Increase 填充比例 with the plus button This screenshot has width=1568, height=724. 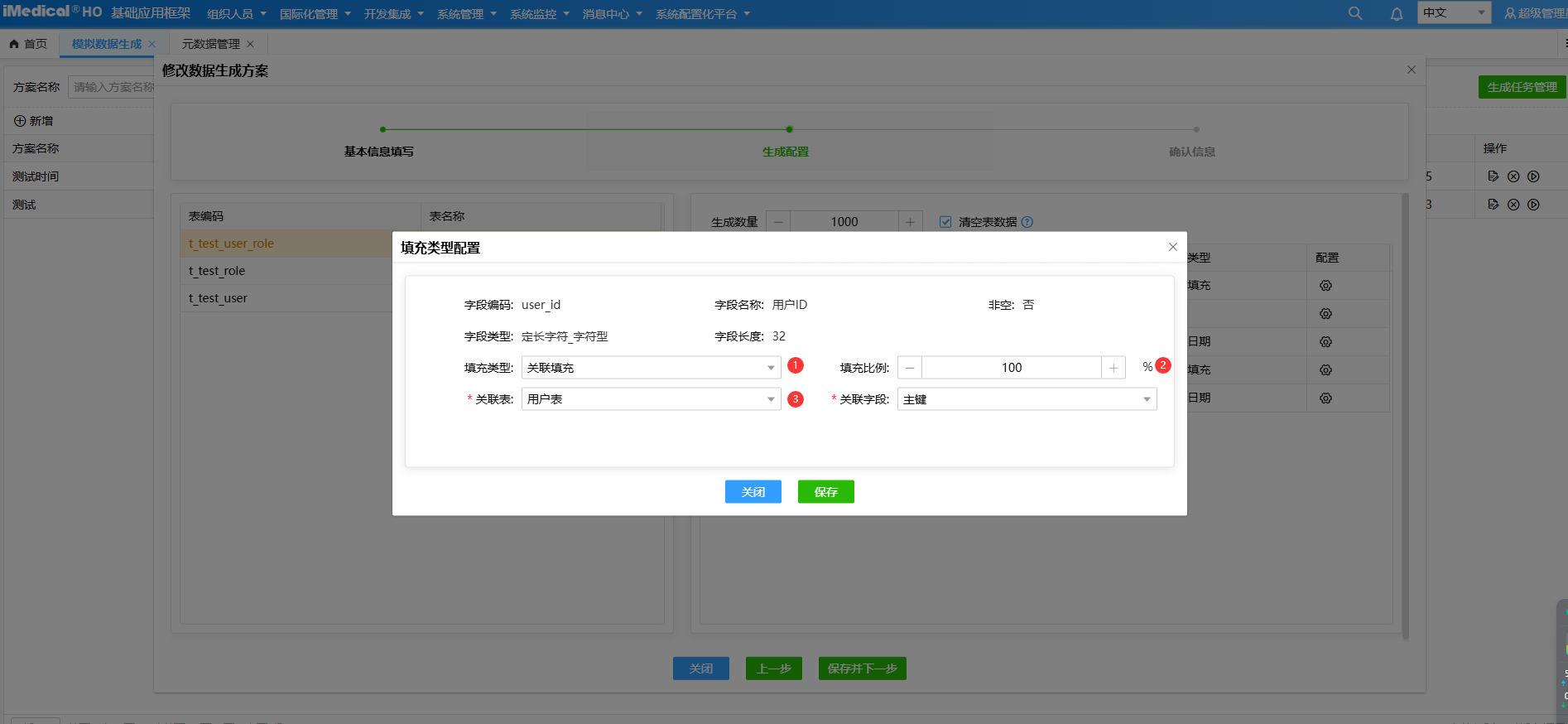(1113, 368)
